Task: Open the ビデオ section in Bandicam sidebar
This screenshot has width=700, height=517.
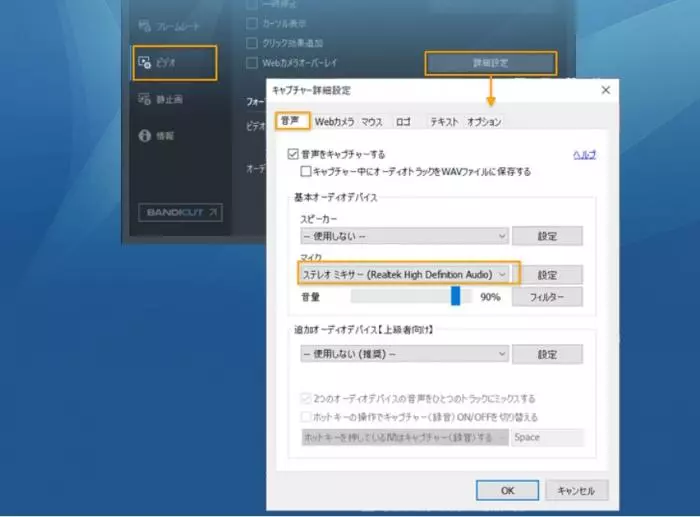Action: (175, 63)
